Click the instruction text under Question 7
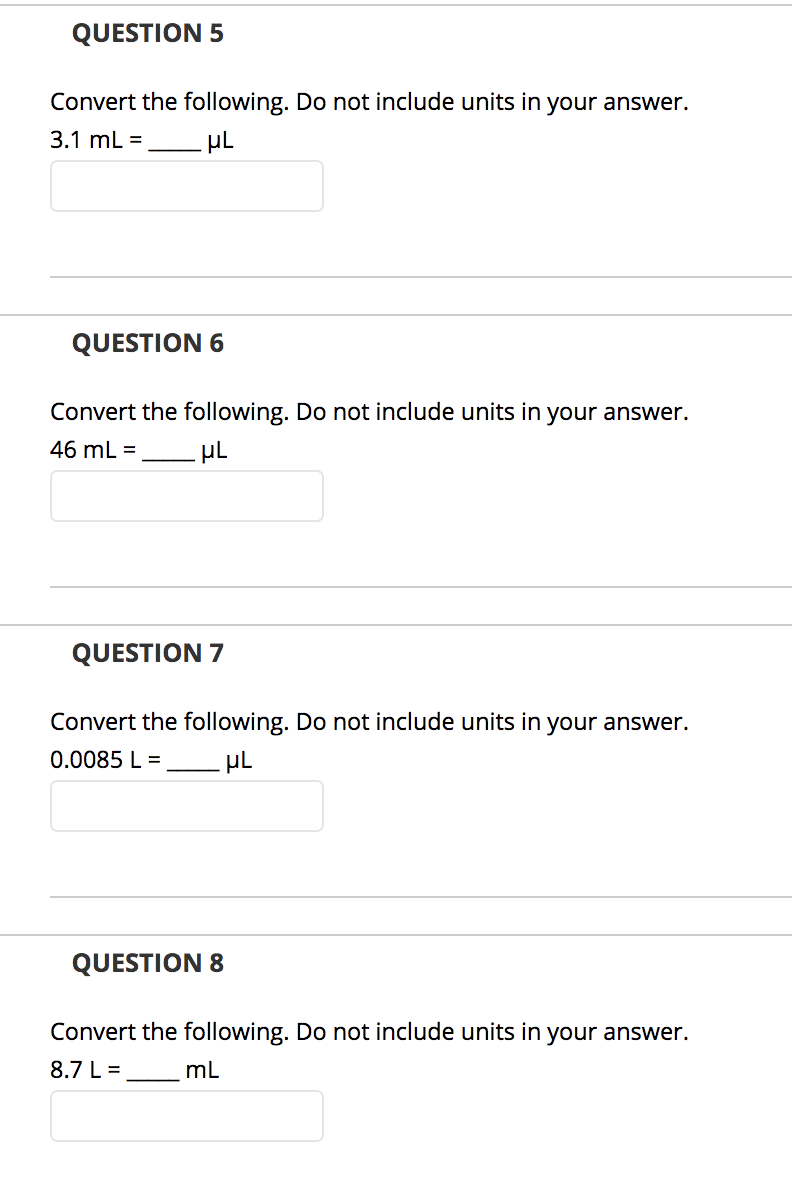The width and height of the screenshot is (792, 1198). [368, 721]
